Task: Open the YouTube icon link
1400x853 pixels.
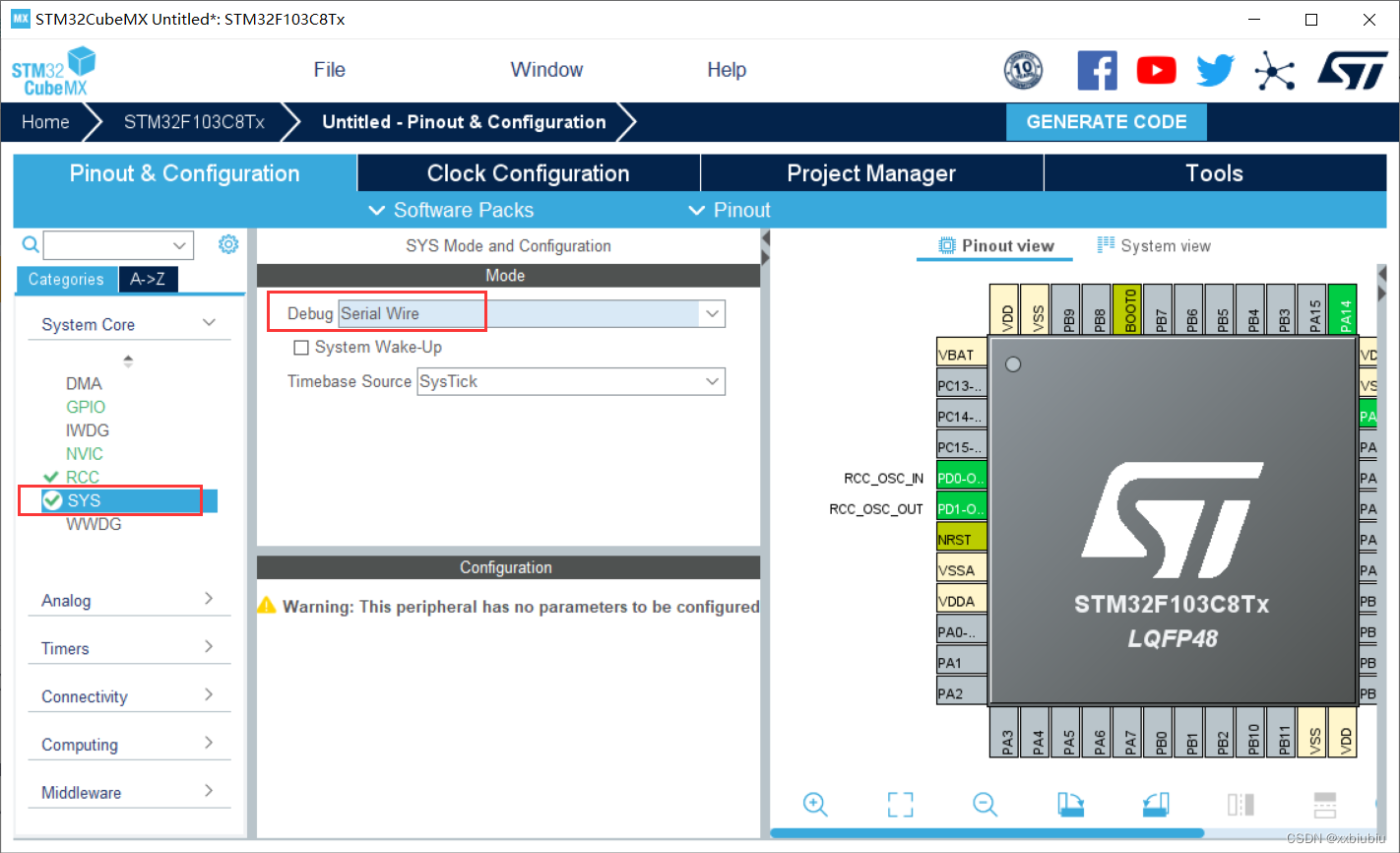Action: [x=1156, y=70]
